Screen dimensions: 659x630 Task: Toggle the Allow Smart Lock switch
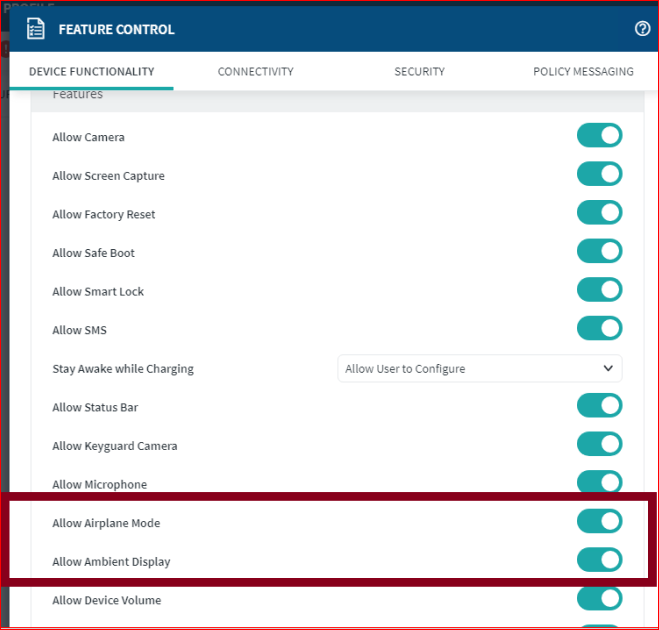click(x=599, y=291)
